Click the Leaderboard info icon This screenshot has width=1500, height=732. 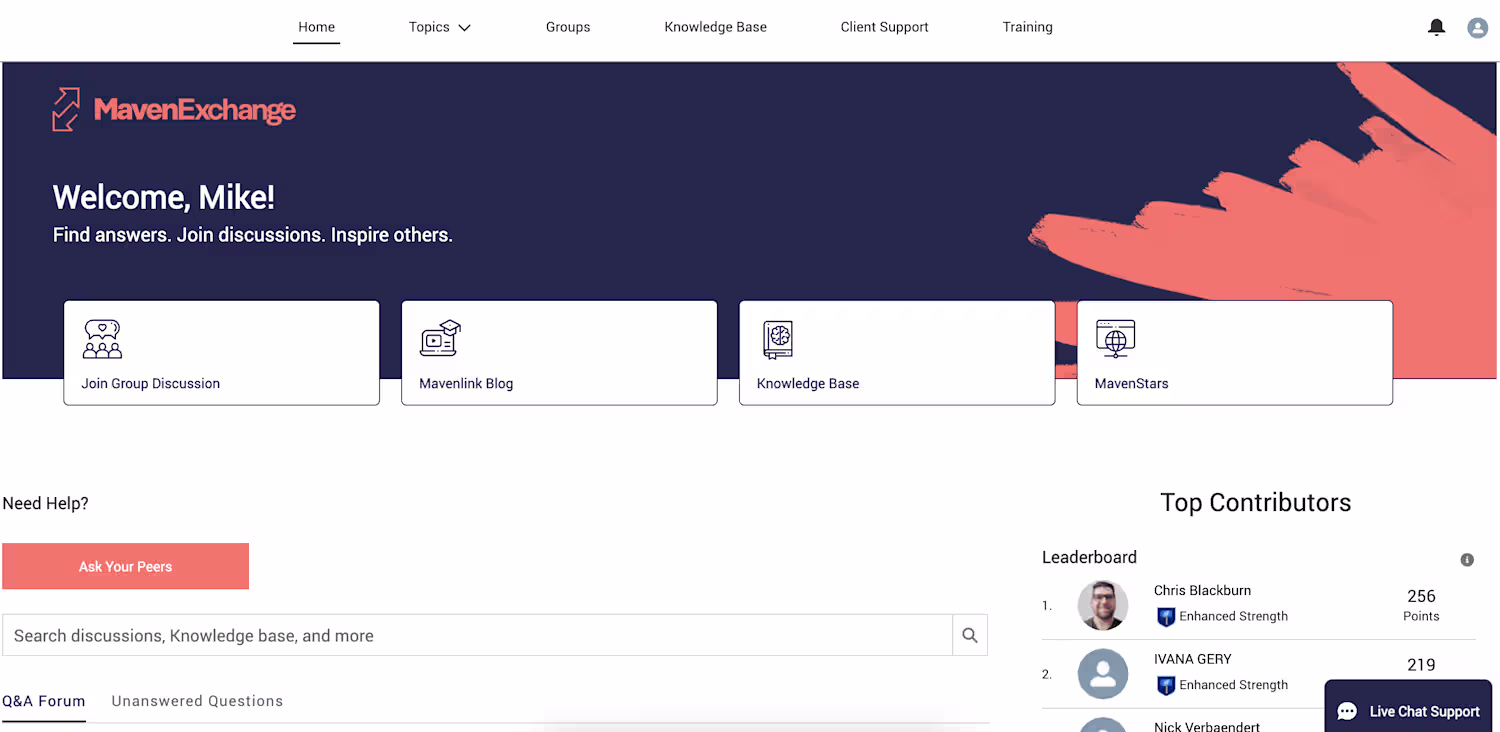click(1467, 560)
